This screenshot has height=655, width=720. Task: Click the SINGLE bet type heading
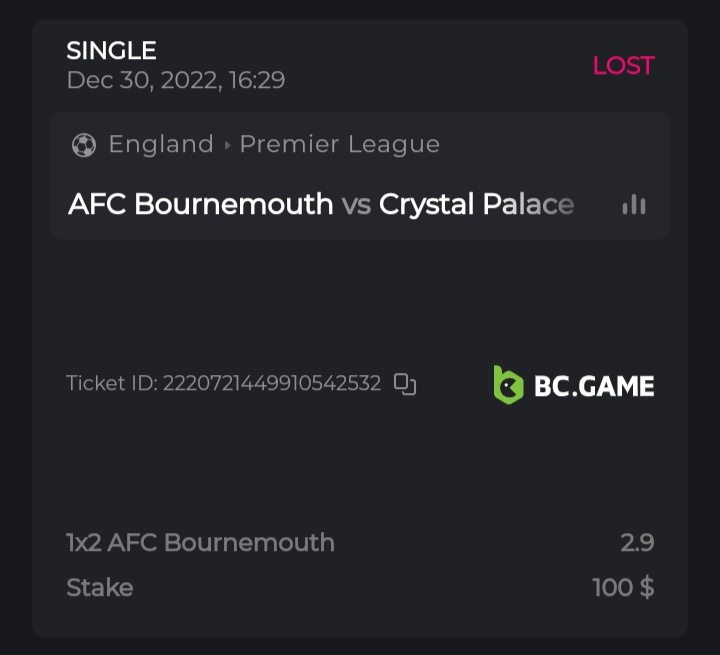coord(111,50)
